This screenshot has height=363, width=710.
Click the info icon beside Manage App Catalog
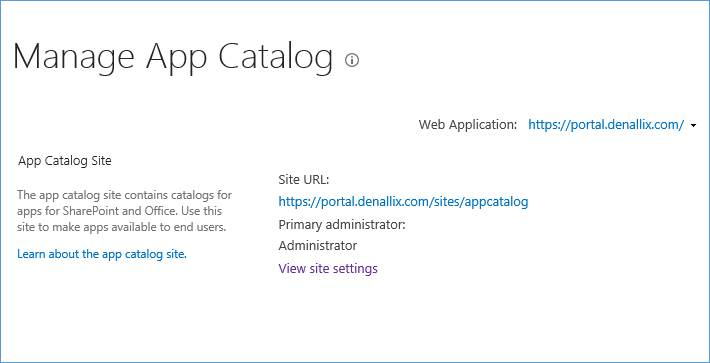(x=352, y=60)
